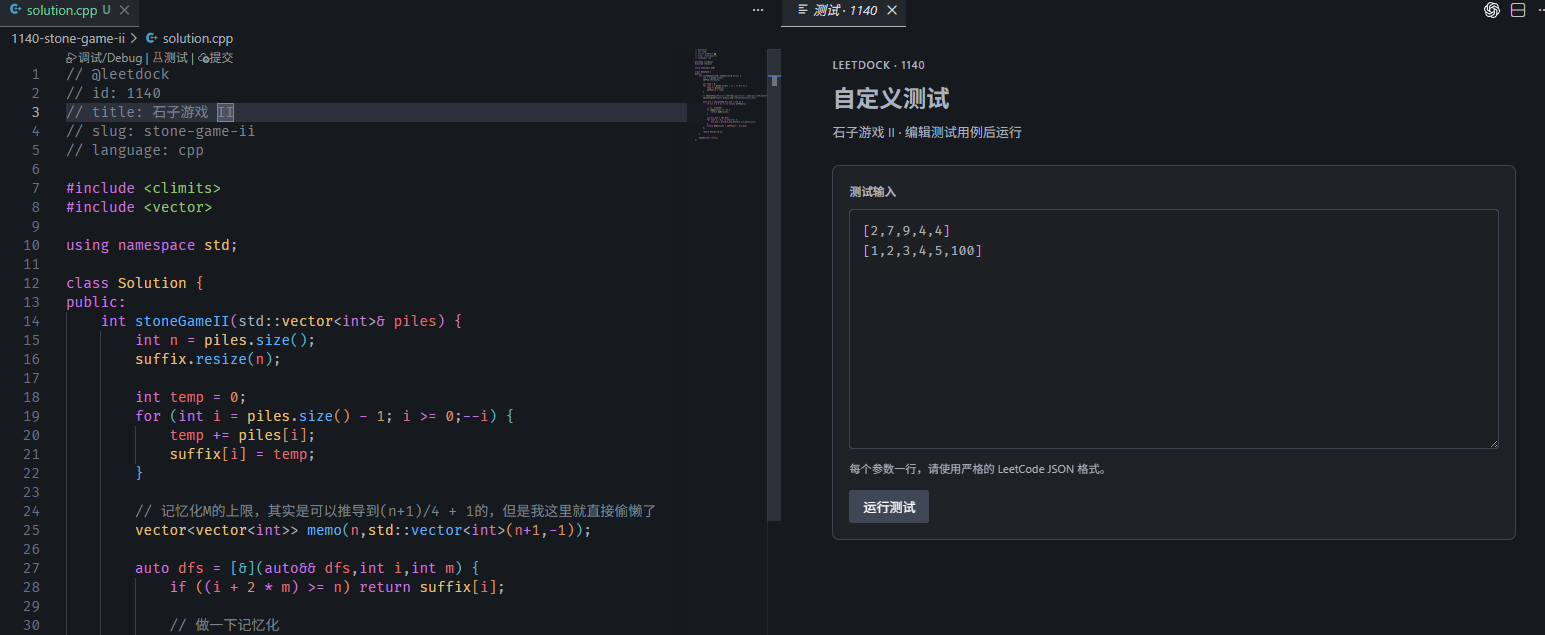Click the comment '// 做一下记忆化'
This screenshot has width=1545, height=635.
coord(224,625)
